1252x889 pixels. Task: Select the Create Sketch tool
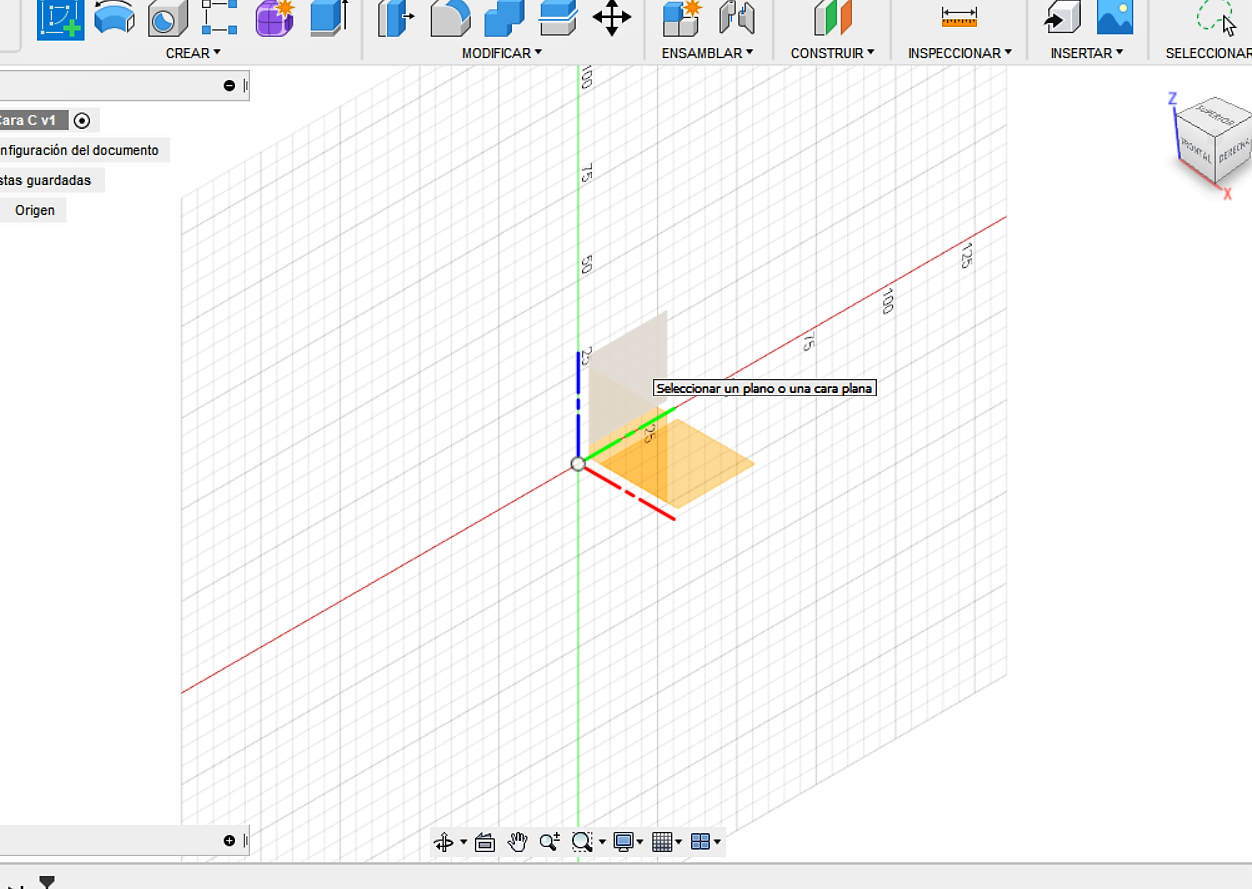point(60,18)
